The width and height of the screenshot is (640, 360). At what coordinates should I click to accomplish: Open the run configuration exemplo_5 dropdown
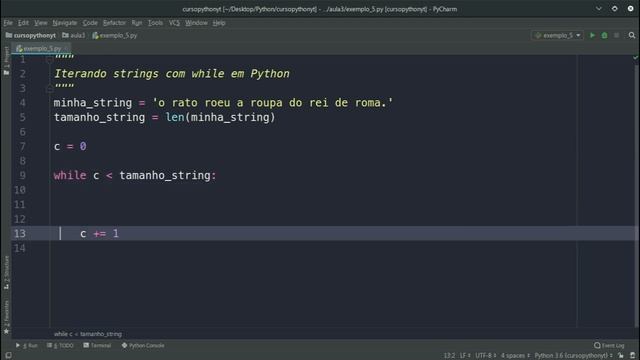pyautogui.click(x=558, y=36)
